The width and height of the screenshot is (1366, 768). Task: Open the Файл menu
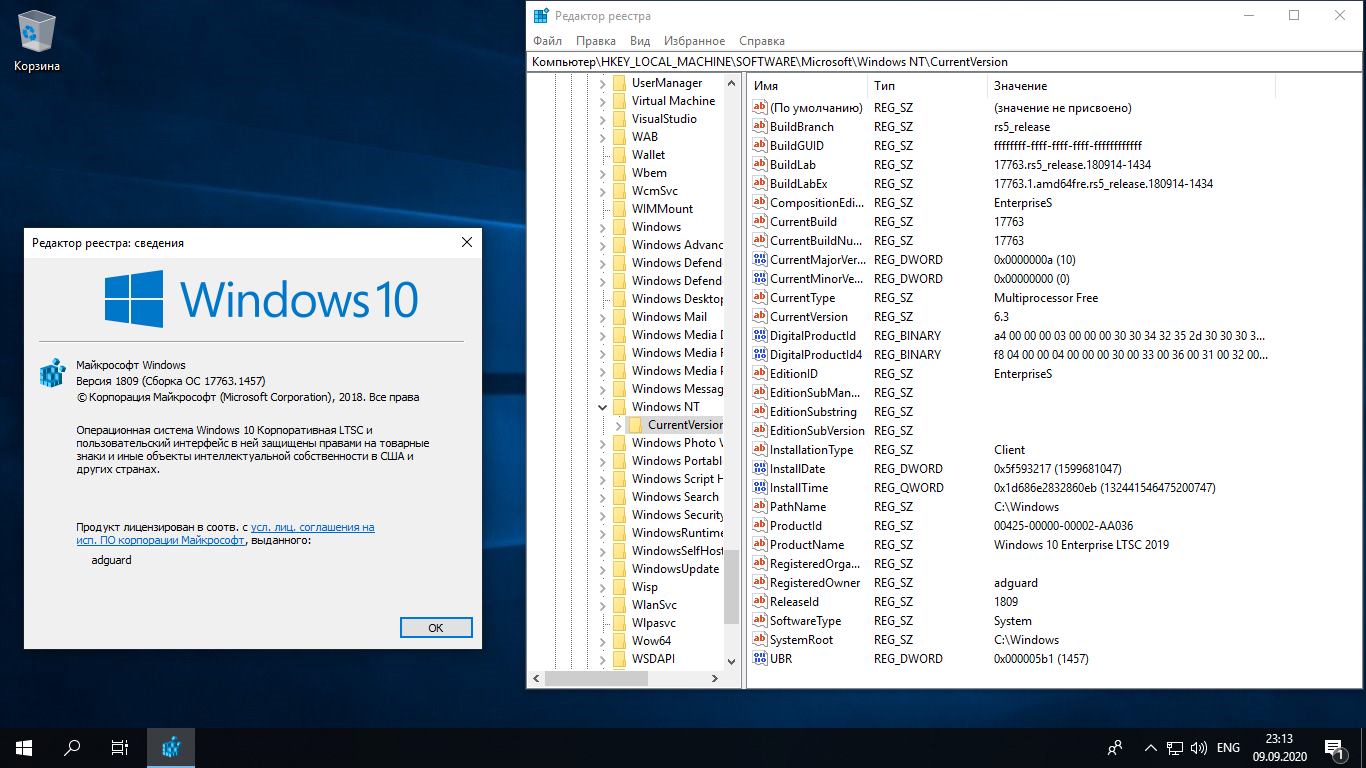point(547,41)
